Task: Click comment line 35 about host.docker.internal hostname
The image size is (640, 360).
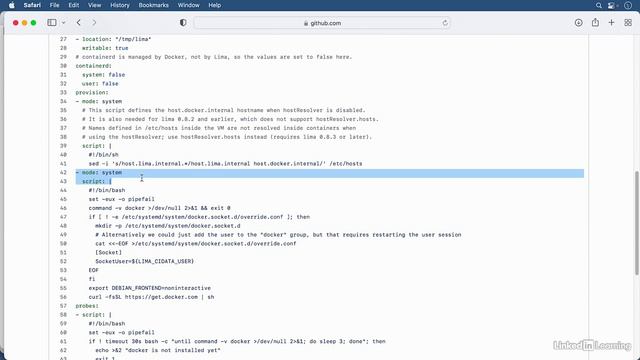Action: [224, 110]
